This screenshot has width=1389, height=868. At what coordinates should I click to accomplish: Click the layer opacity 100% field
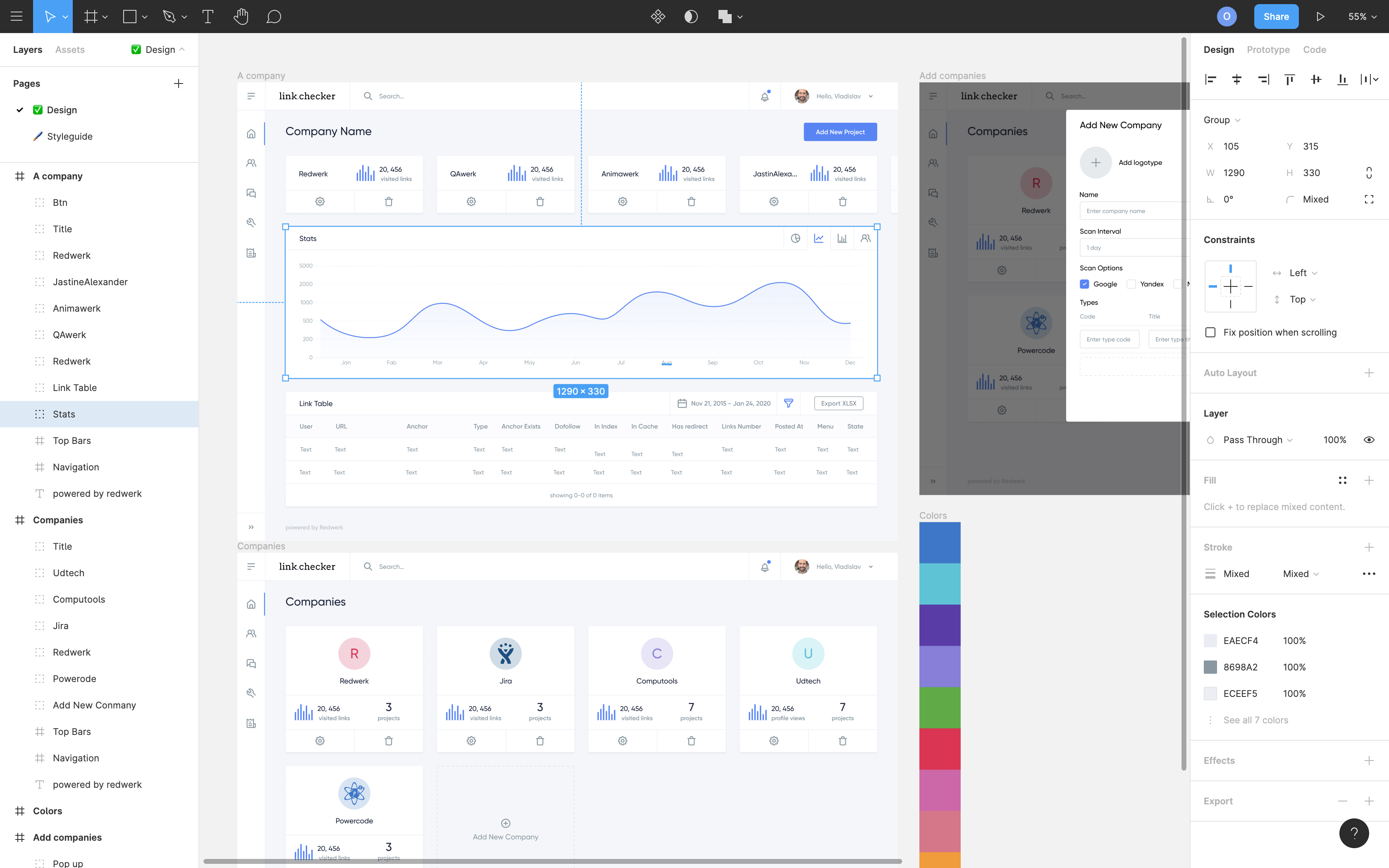(1334, 440)
